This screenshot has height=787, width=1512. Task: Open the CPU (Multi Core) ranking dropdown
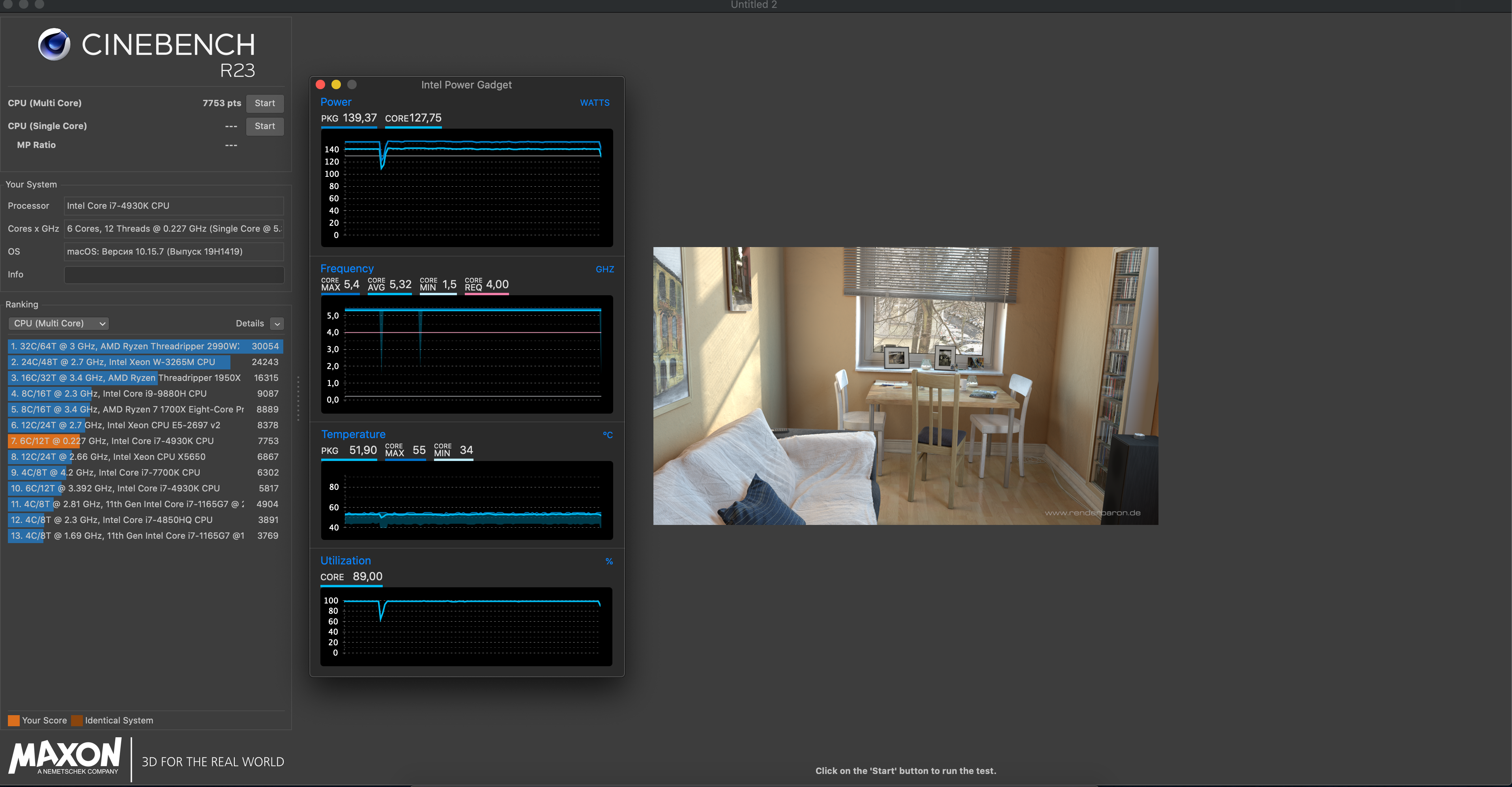point(59,324)
